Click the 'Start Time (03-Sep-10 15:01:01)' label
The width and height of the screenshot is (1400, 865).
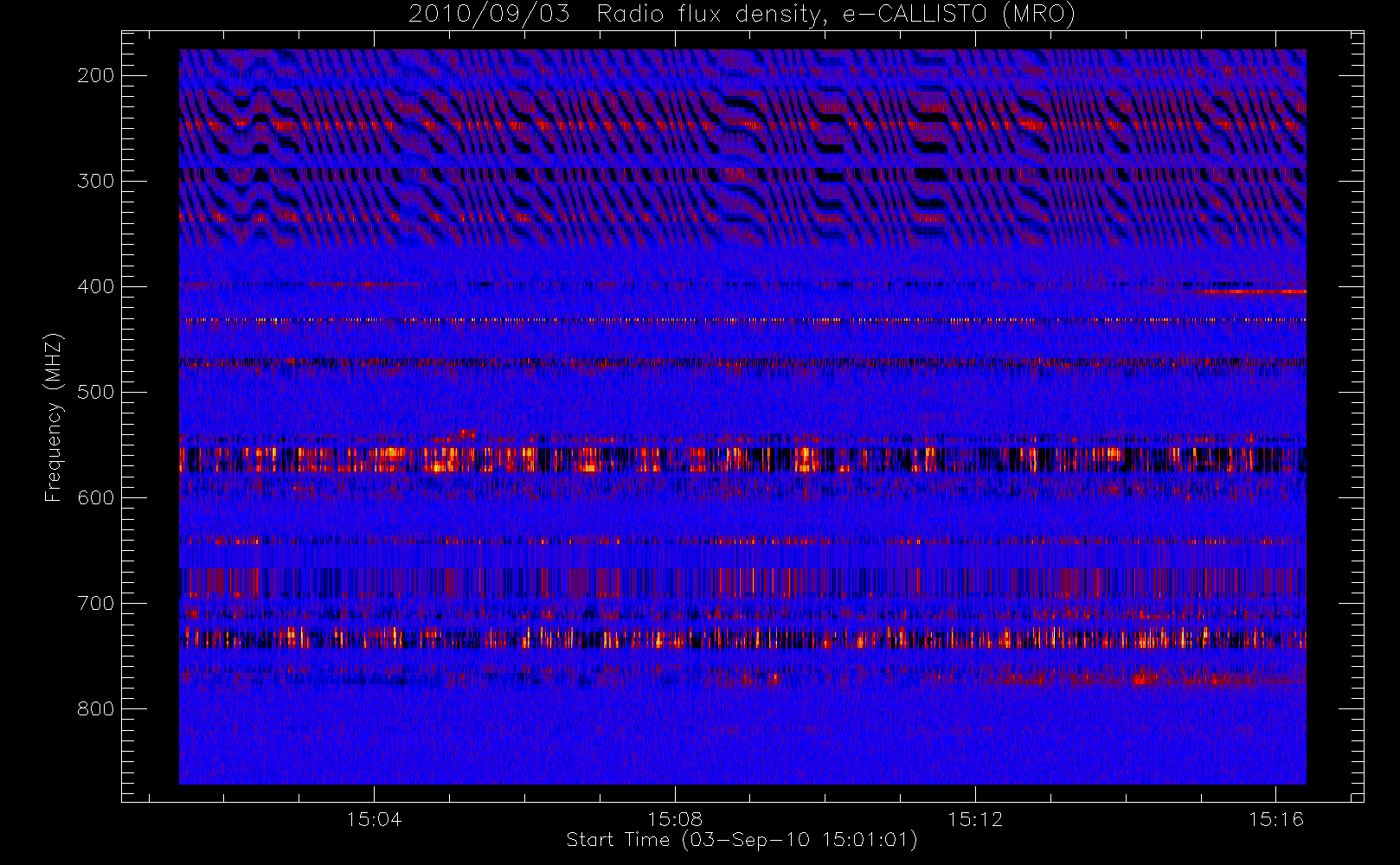[x=742, y=840]
